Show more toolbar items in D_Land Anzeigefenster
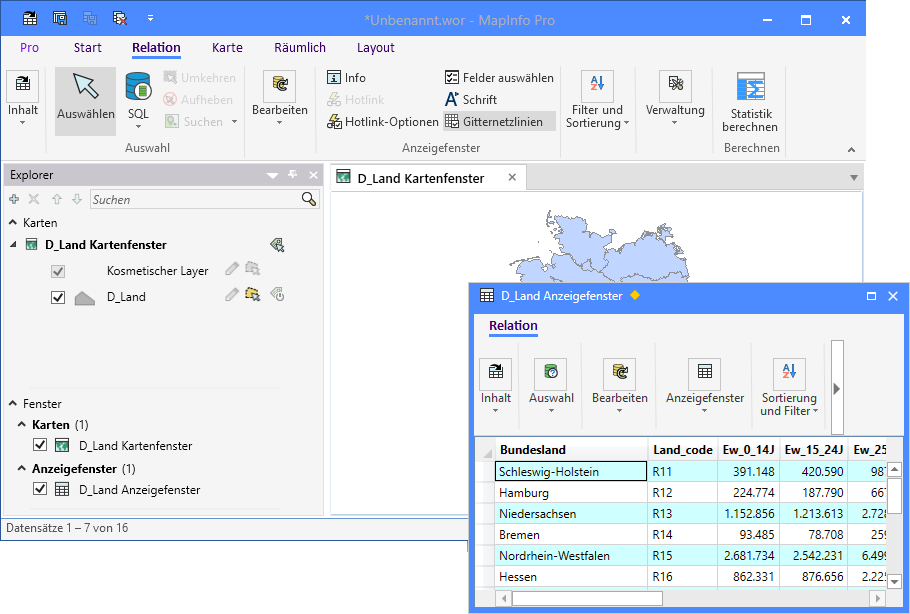This screenshot has height=614, width=910. click(x=837, y=388)
